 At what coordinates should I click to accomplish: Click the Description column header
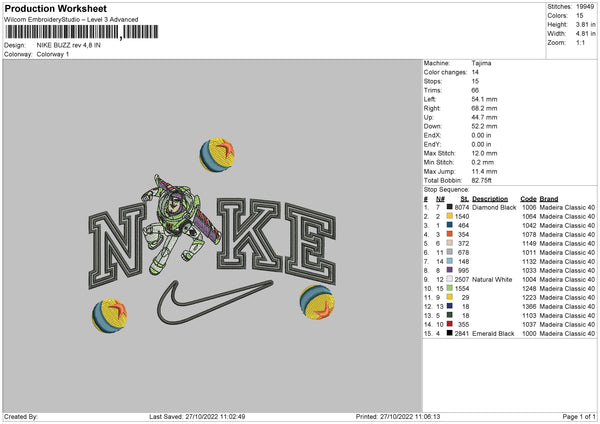[490, 199]
